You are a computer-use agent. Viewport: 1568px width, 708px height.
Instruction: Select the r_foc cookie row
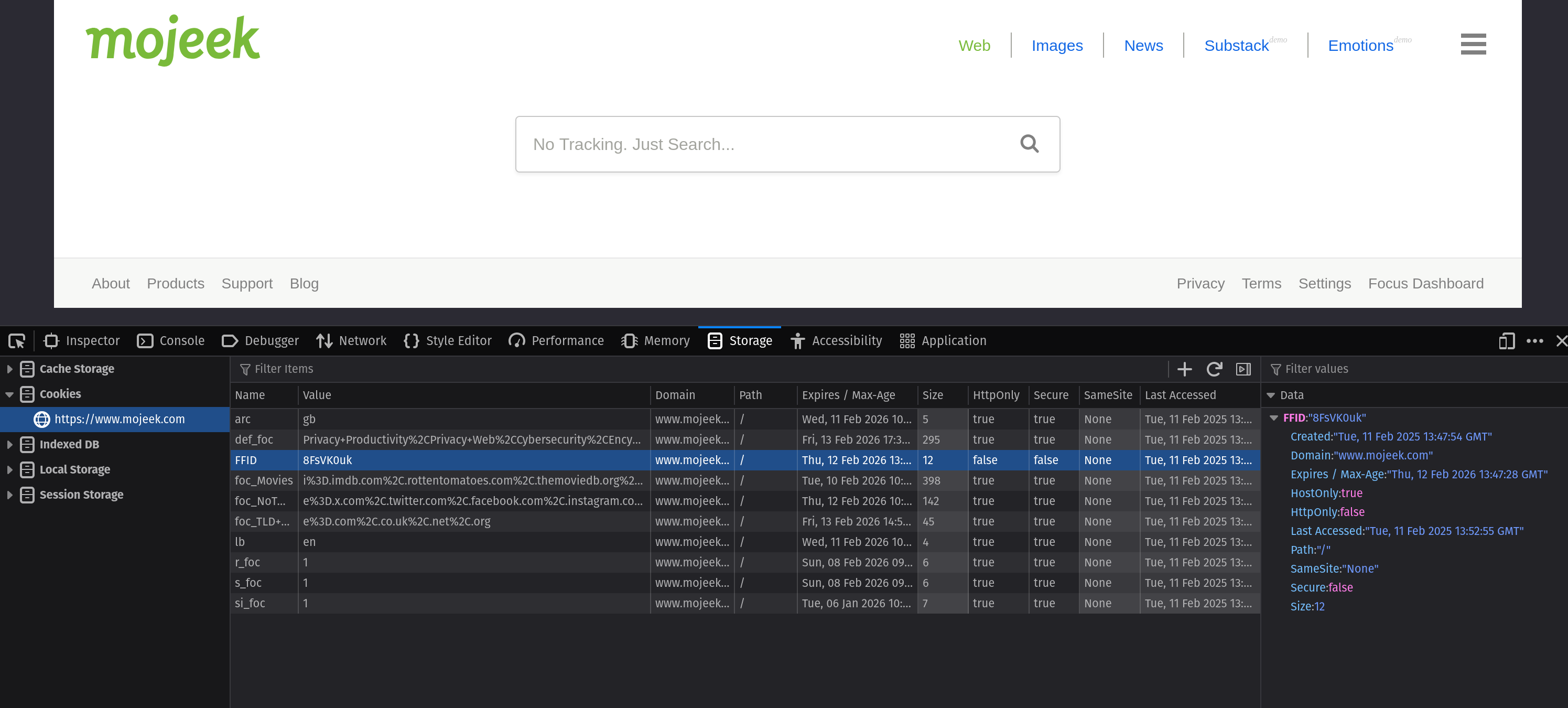tap(745, 563)
